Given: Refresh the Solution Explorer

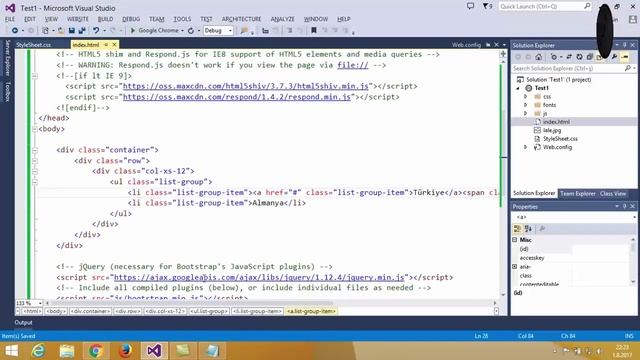Looking at the screenshot, I should click(579, 57).
